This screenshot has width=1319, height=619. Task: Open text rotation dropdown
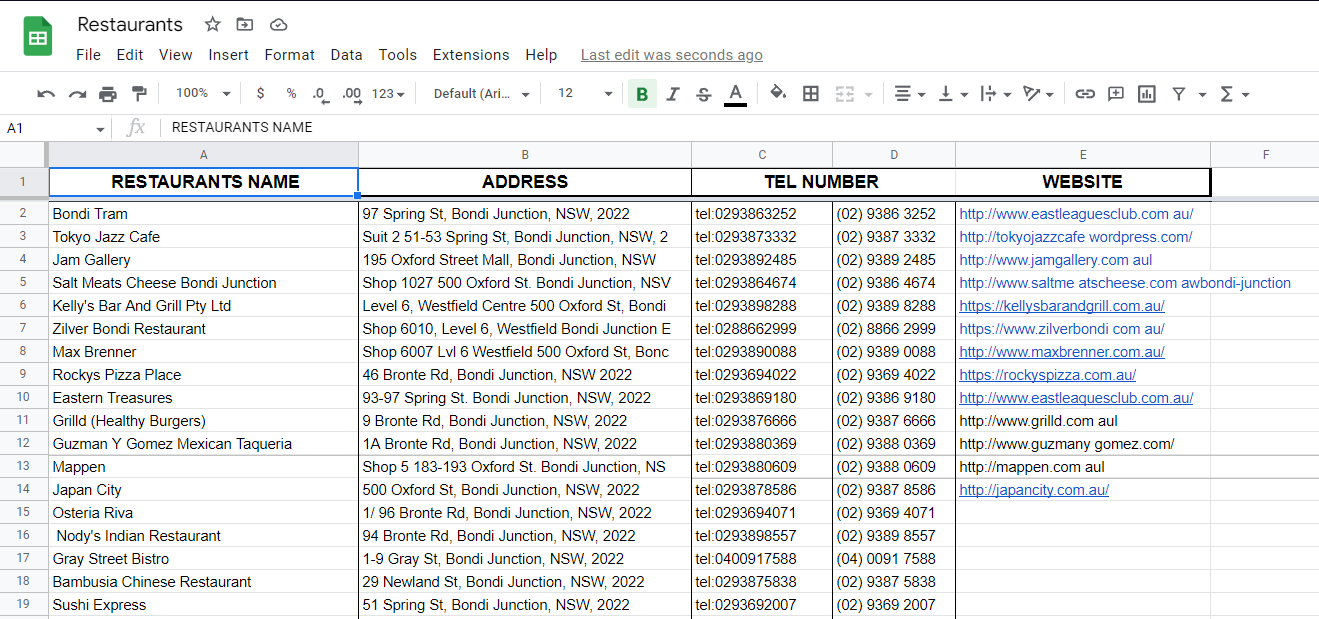(x=1039, y=94)
